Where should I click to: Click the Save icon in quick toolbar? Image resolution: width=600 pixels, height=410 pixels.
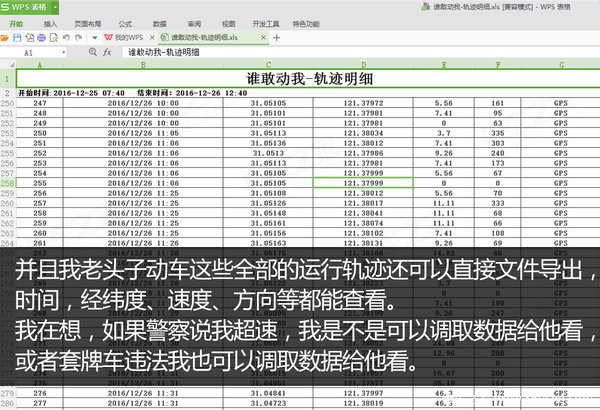tap(17, 35)
